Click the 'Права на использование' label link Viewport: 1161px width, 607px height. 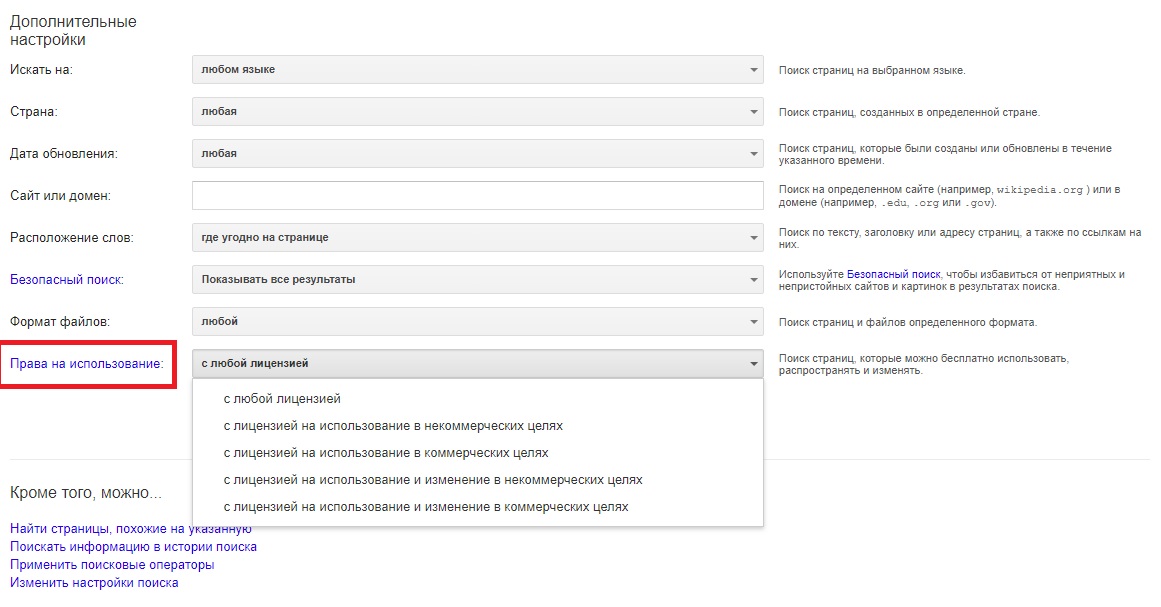tap(86, 364)
